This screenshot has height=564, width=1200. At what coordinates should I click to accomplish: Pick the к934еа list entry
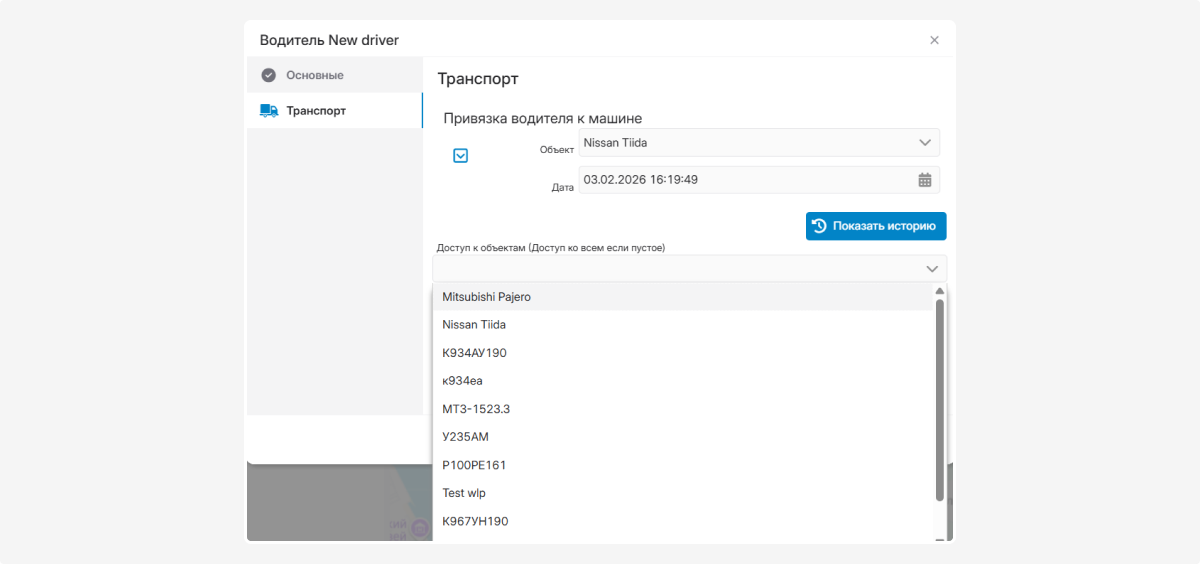click(x=463, y=381)
